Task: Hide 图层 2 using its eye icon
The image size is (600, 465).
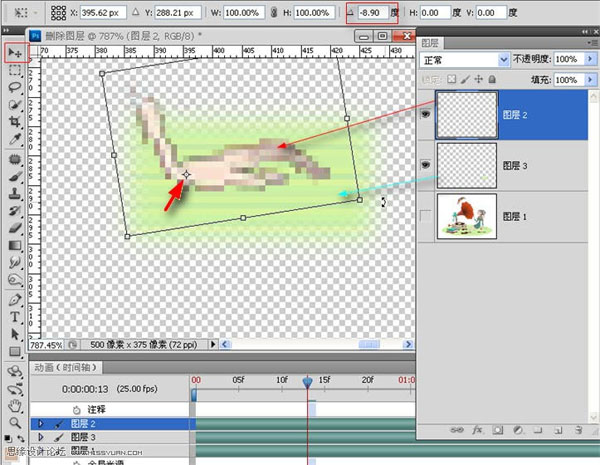Action: pyautogui.click(x=428, y=112)
